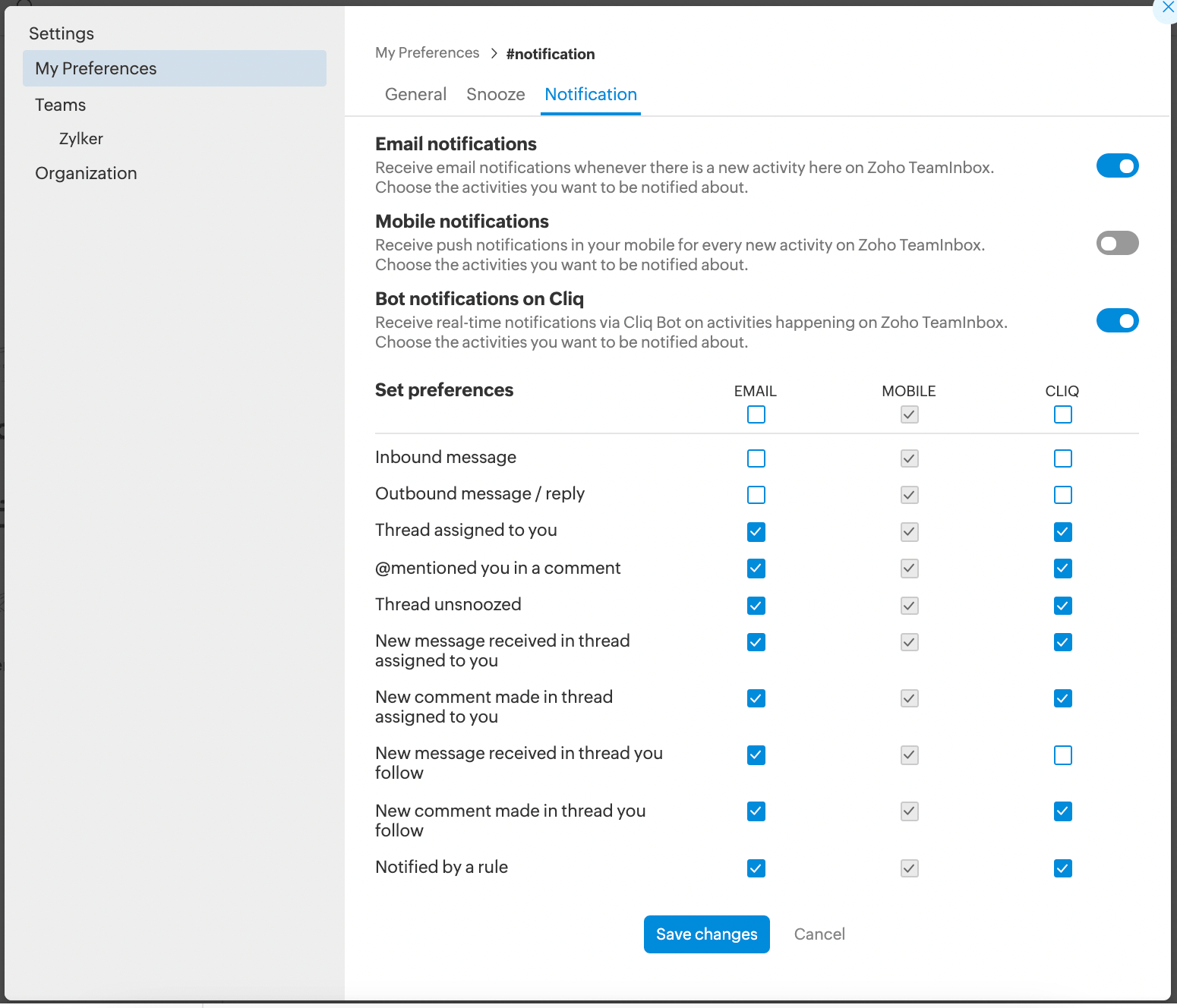
Task: Click Save changes button
Action: point(706,934)
